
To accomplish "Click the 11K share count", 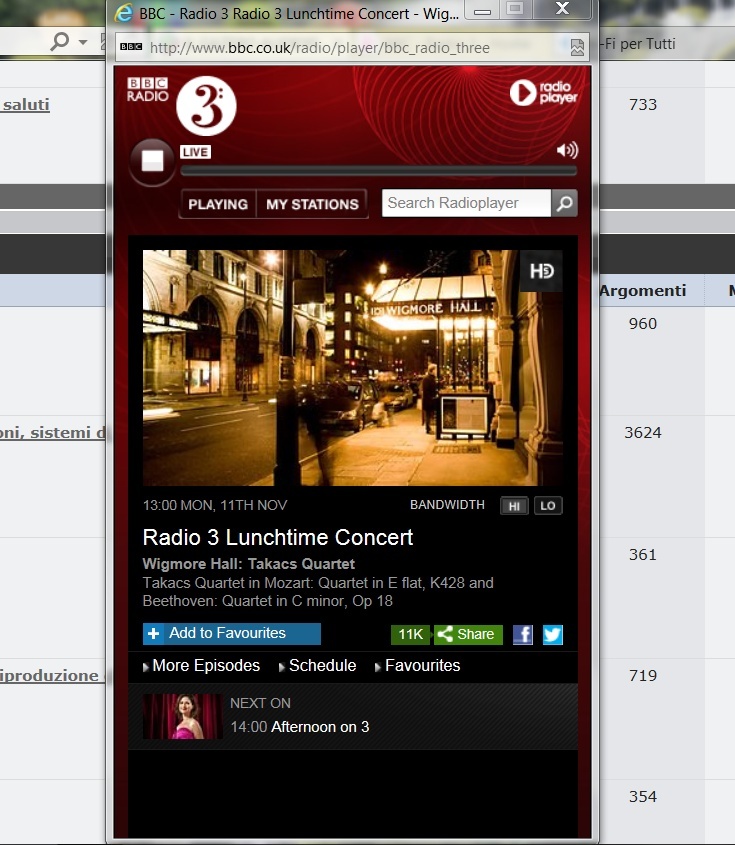I will click(411, 634).
